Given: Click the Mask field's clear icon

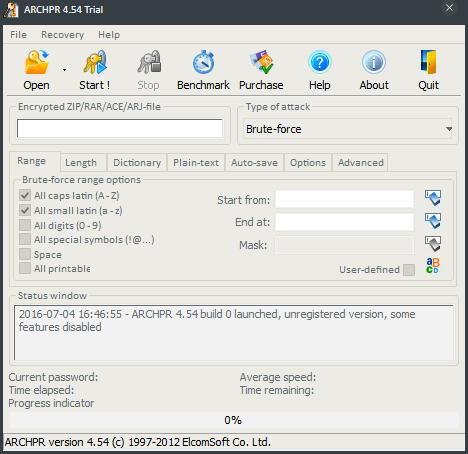Looking at the screenshot, I should pyautogui.click(x=433, y=244).
